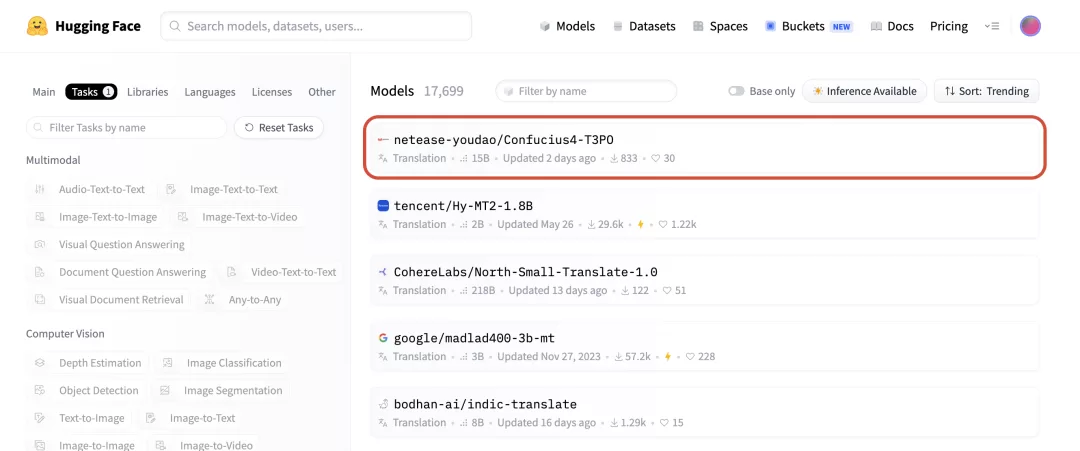
Task: Select the Audio-Text-to-Text task
Action: (x=90, y=189)
